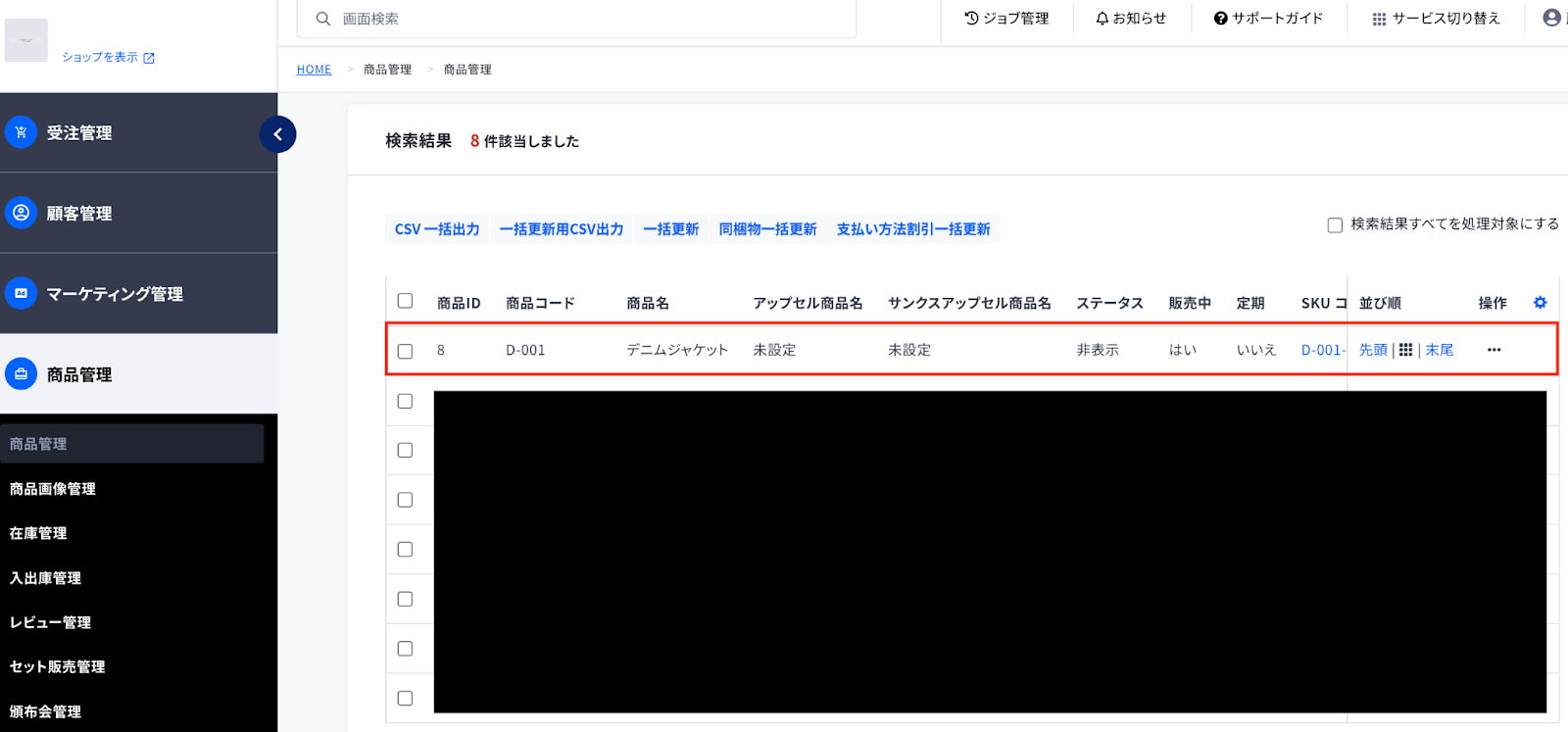
Task: Click the HOME breadcrumb link
Action: (314, 70)
